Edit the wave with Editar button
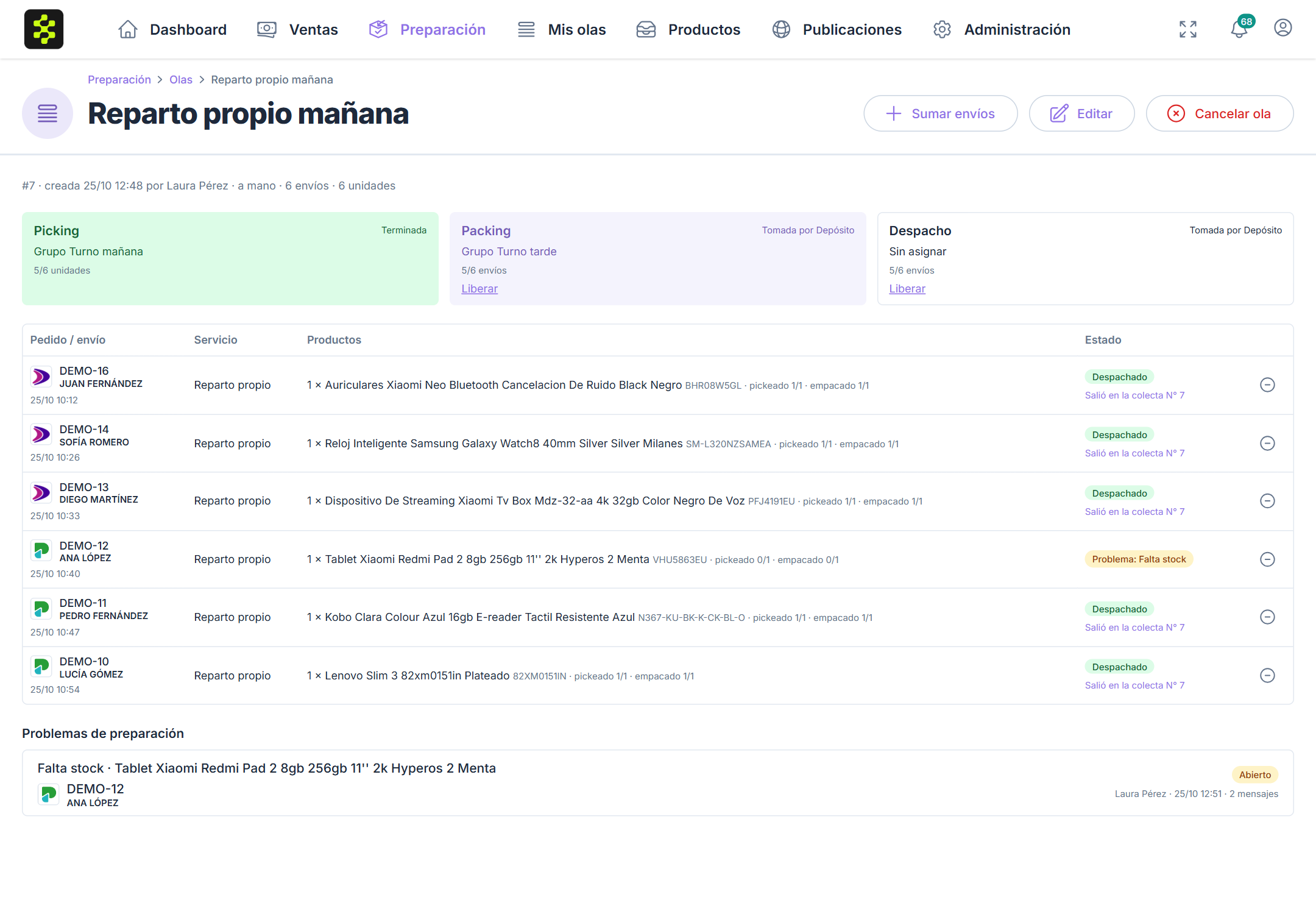 (x=1081, y=113)
